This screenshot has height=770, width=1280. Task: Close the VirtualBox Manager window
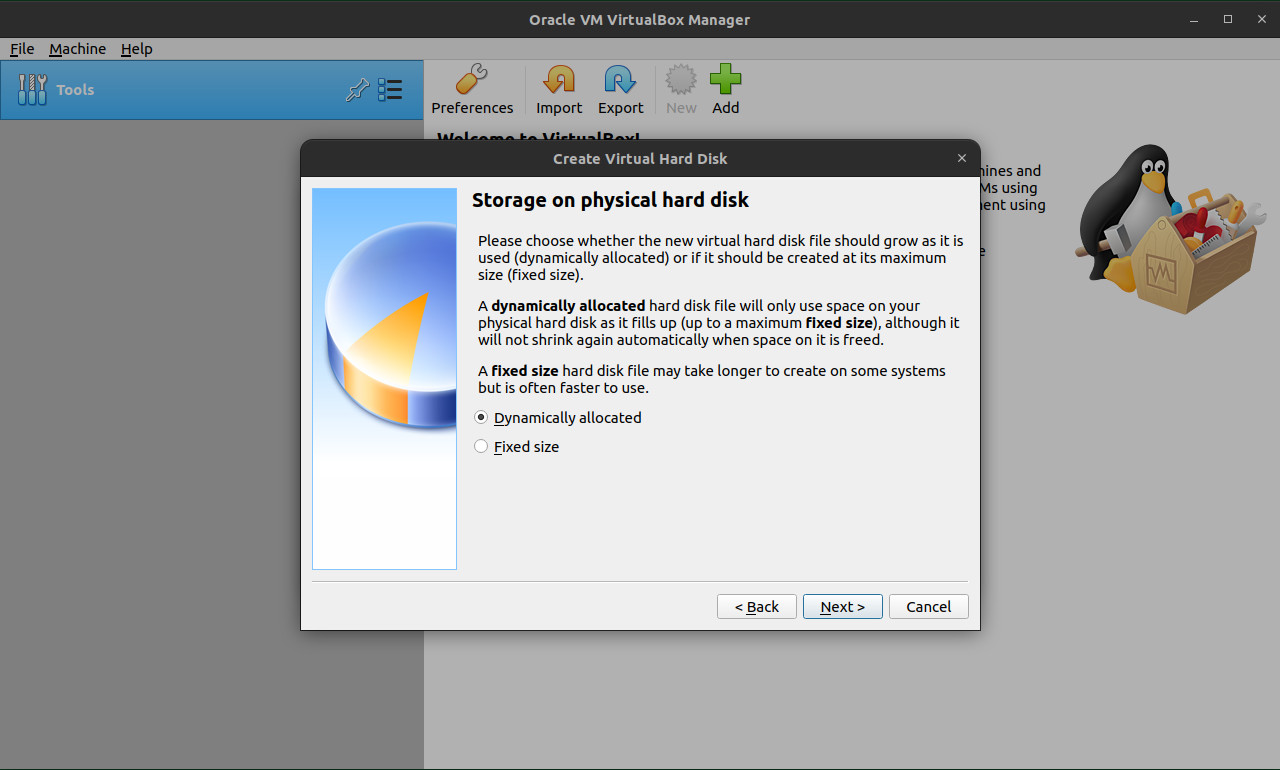click(1261, 19)
